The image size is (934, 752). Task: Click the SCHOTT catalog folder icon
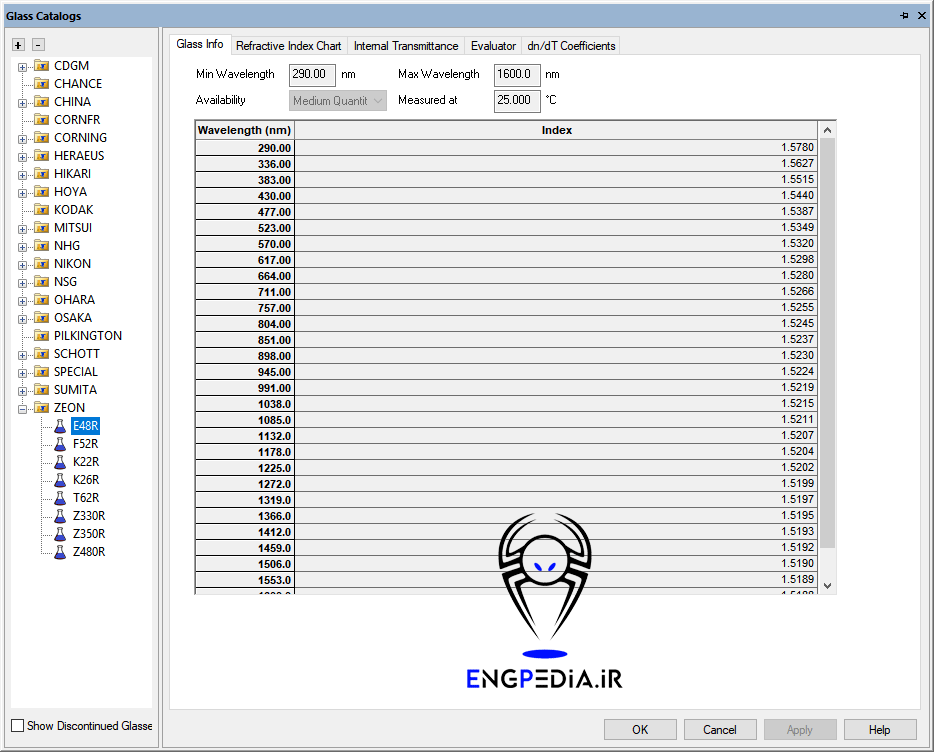(x=42, y=354)
